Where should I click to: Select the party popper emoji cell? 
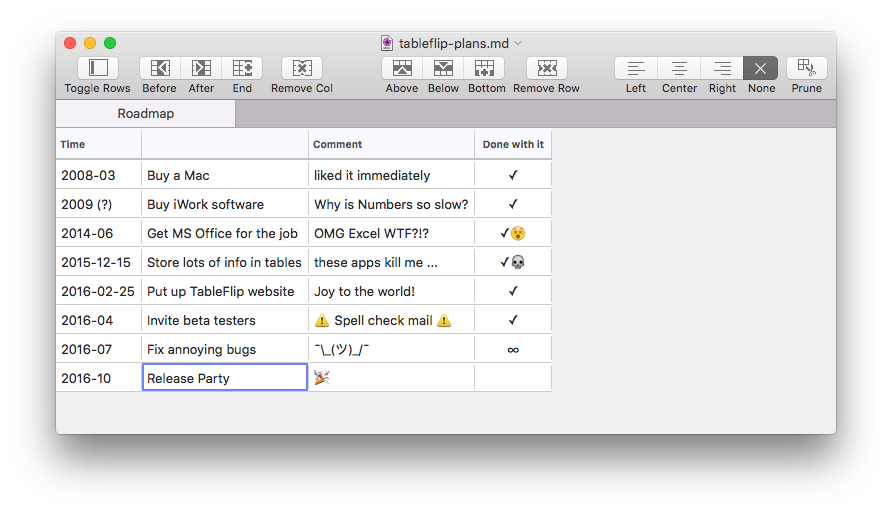click(x=391, y=378)
